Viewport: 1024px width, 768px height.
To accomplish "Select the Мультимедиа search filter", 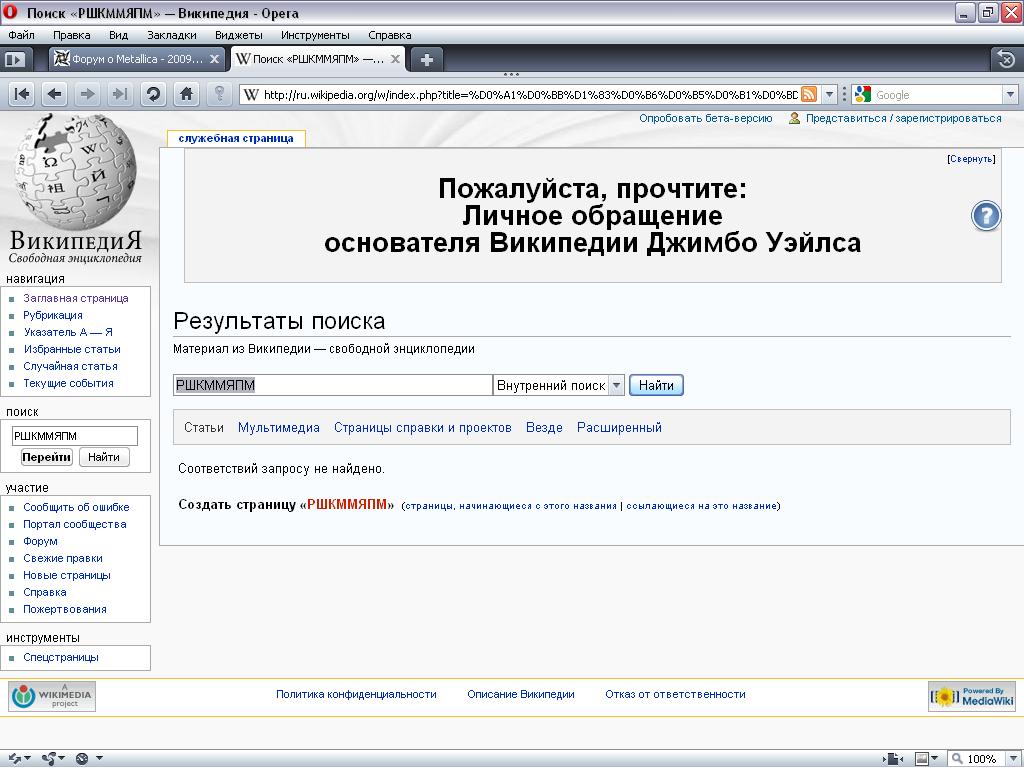I will pos(278,427).
